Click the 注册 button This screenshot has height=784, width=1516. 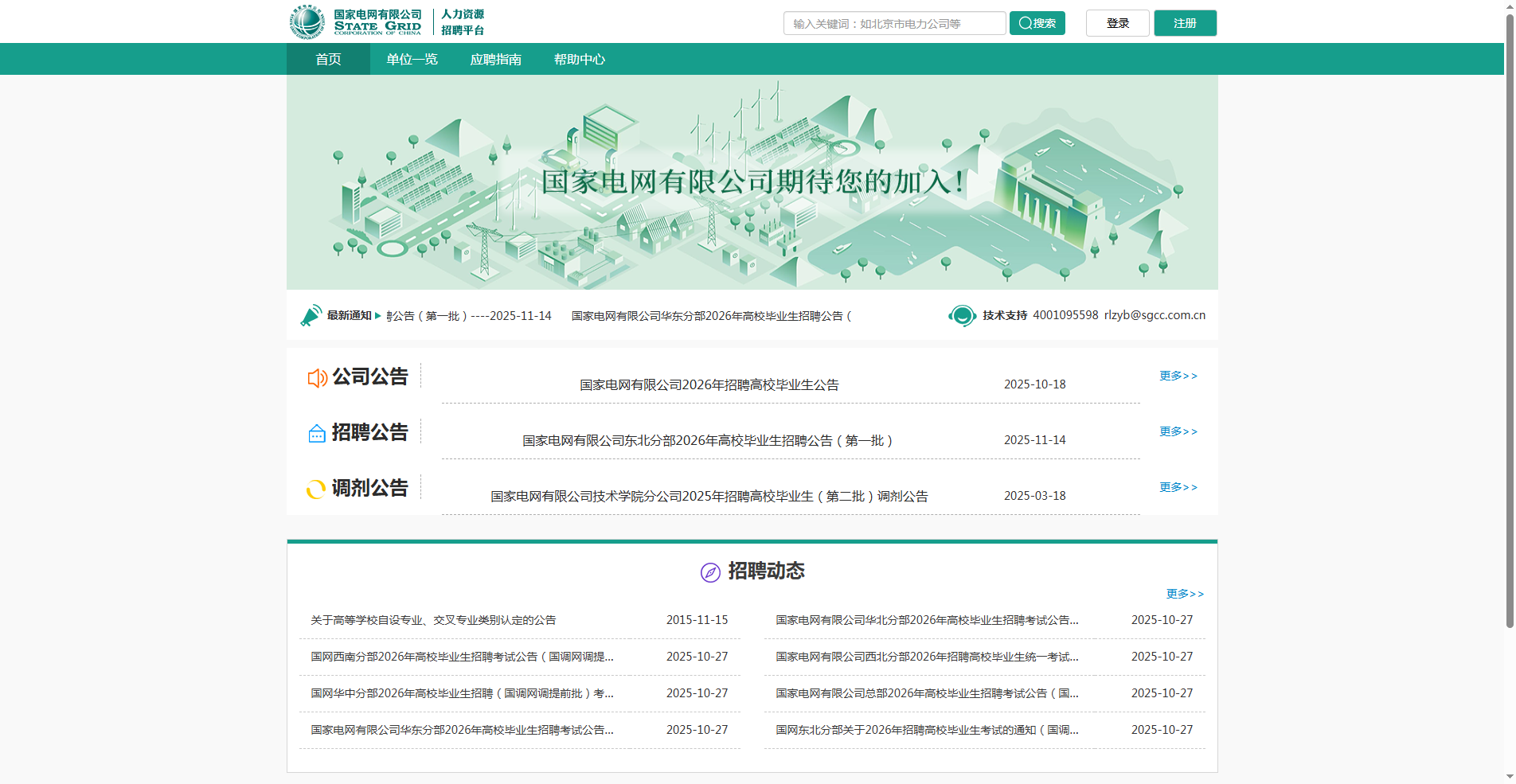(x=1184, y=23)
